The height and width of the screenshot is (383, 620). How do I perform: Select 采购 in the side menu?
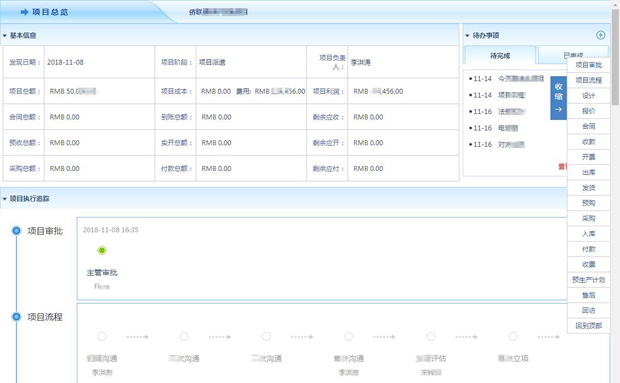[x=588, y=218]
